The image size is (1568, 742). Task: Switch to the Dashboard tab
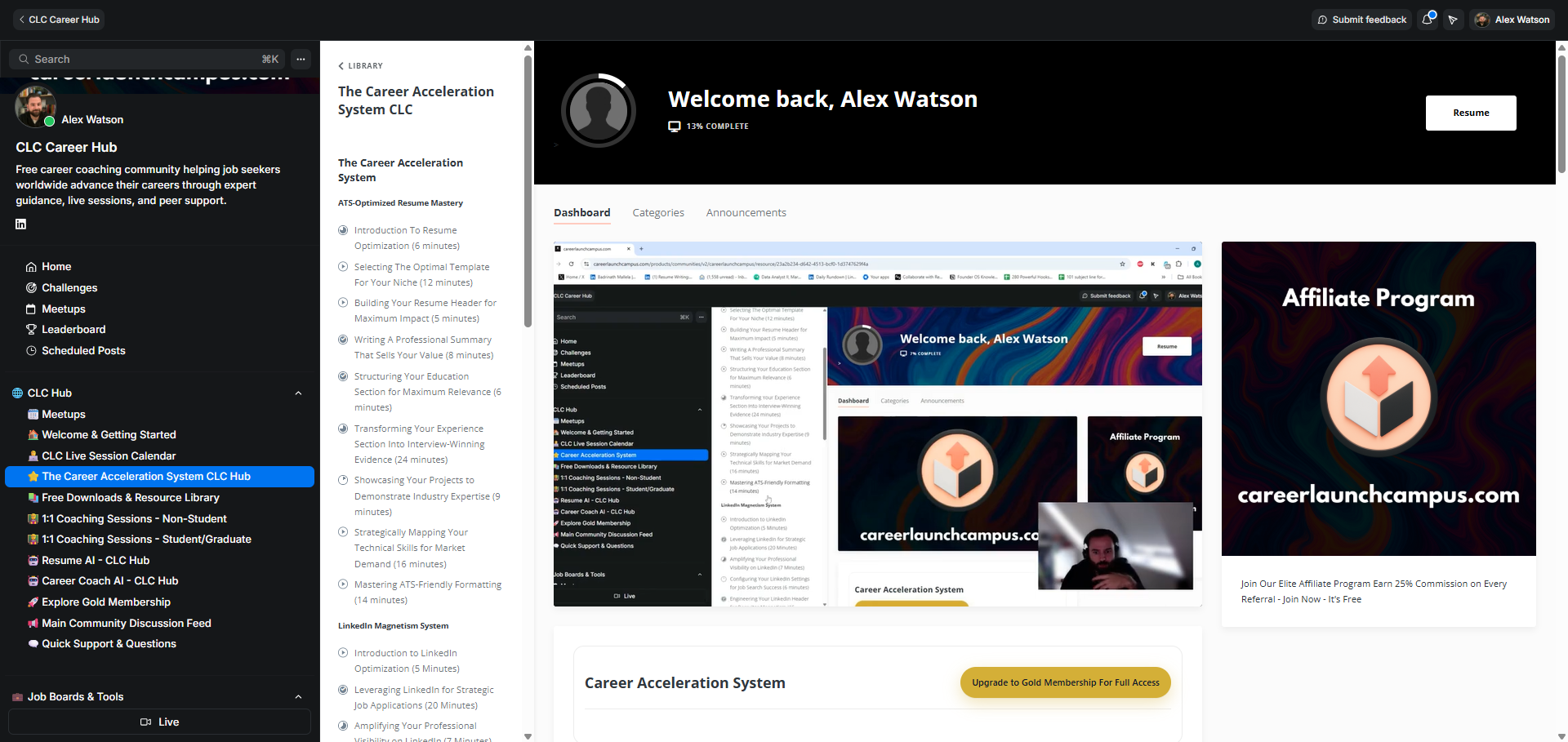point(582,213)
